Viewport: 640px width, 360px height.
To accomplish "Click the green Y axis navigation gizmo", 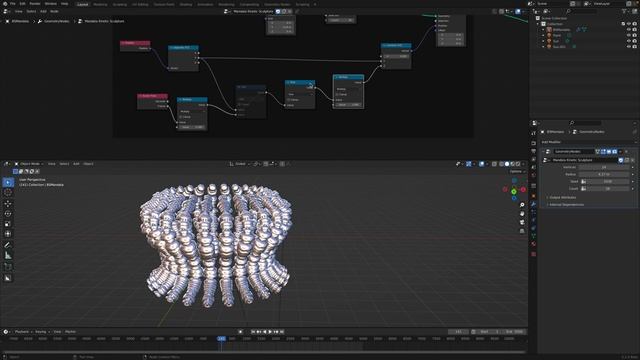I will coord(514,191).
